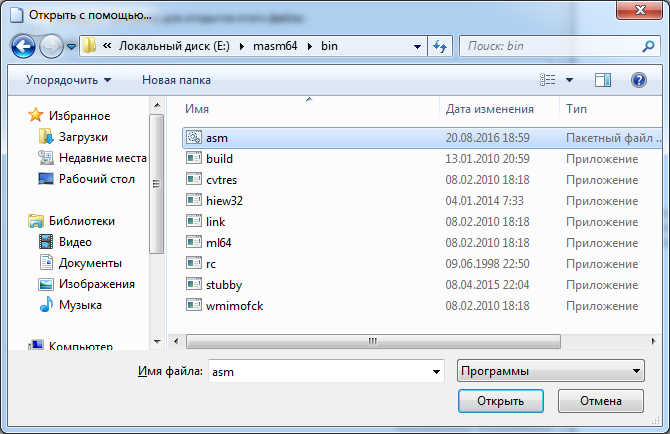Open the Загрузки folder in Избранное
The width and height of the screenshot is (670, 434).
point(83,137)
